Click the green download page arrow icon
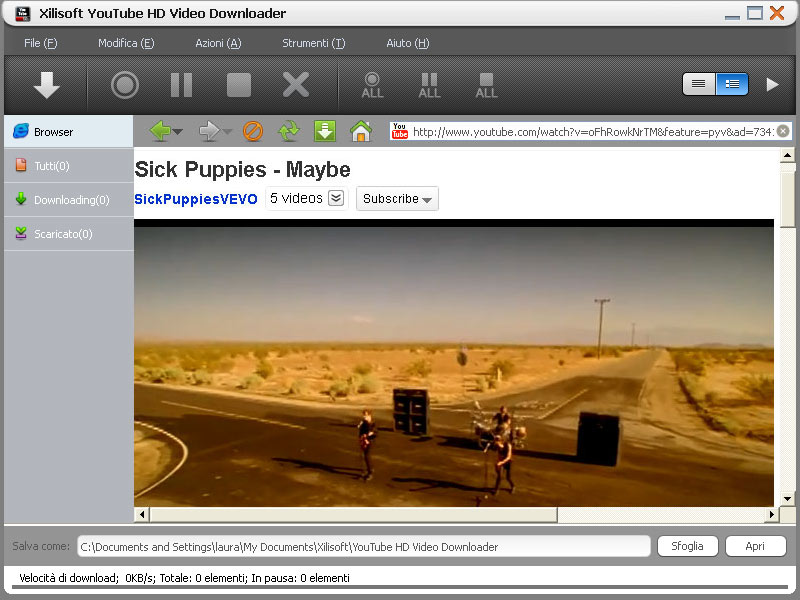Screen dimensions: 800x600 coord(322,130)
